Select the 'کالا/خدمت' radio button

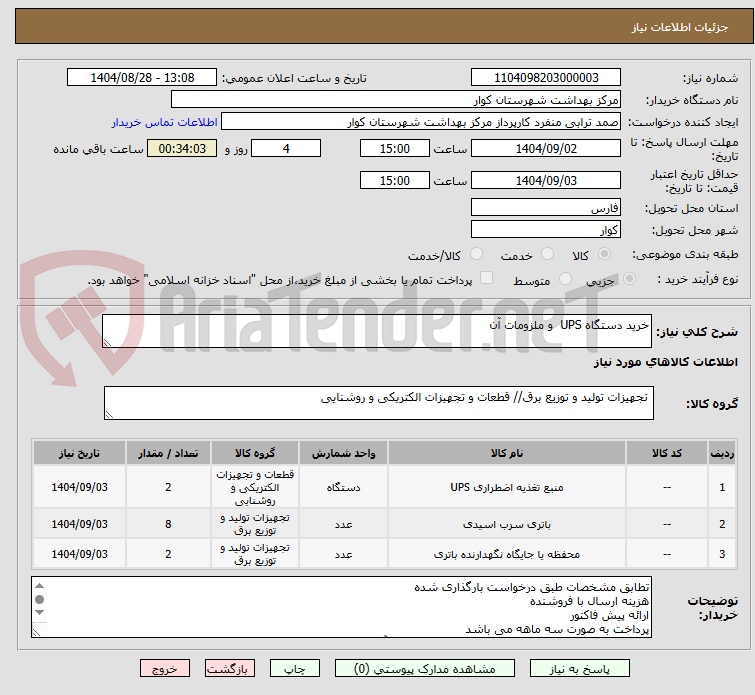[476, 254]
